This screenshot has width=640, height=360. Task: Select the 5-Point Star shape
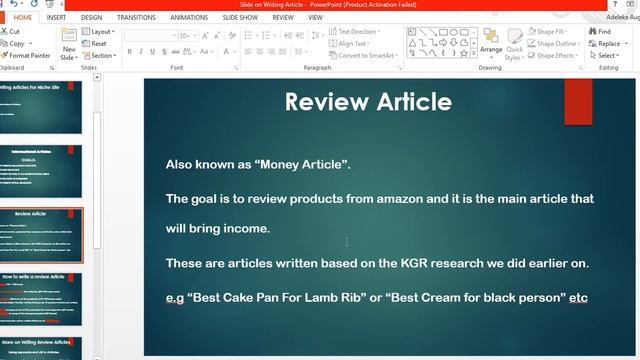point(464,53)
